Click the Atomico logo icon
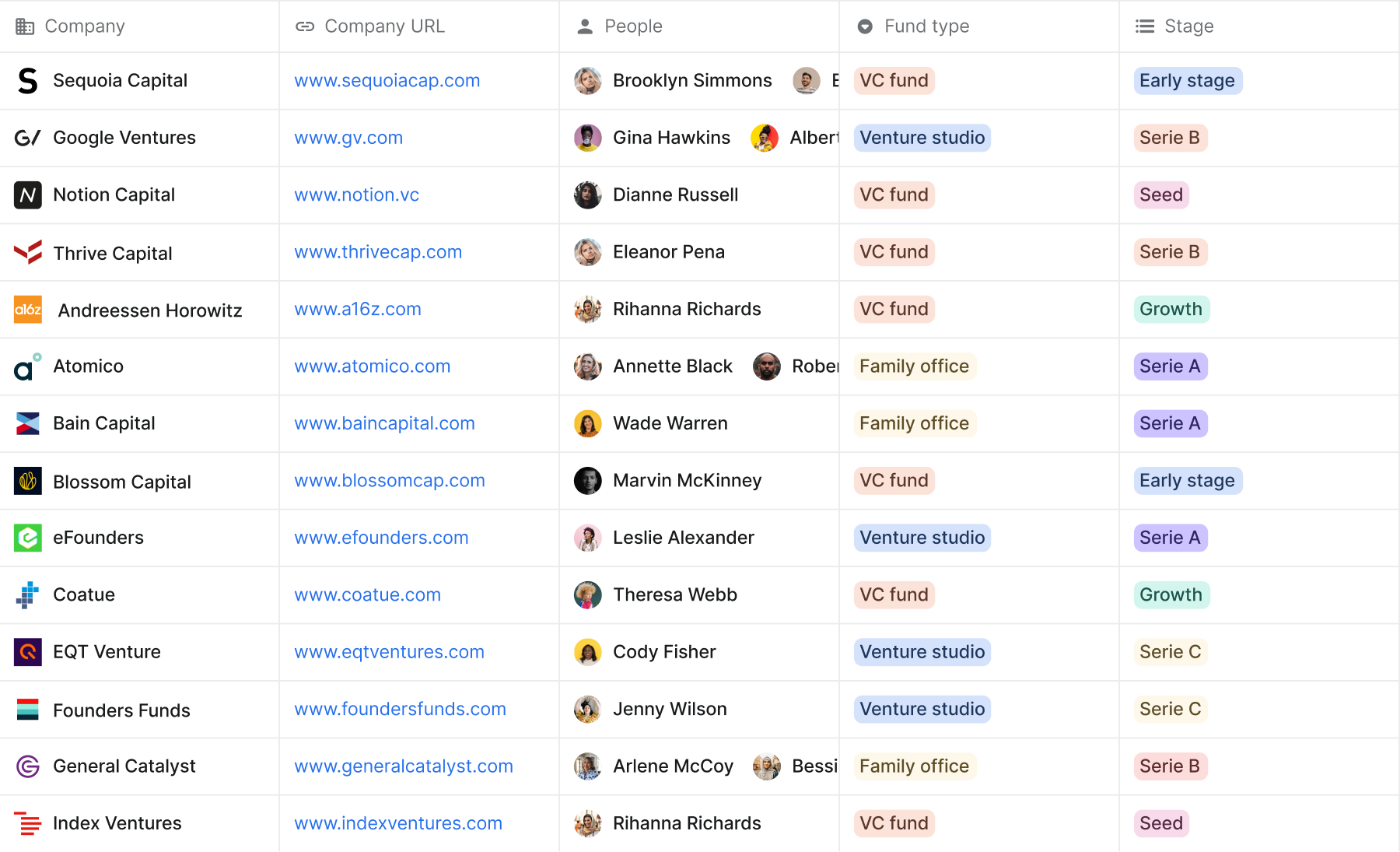 [x=28, y=366]
